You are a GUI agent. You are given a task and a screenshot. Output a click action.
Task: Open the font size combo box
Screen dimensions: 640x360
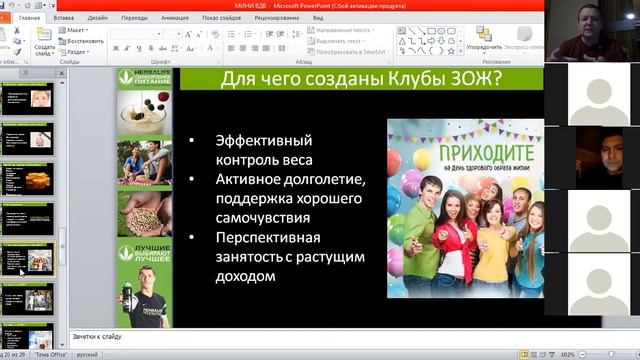tap(173, 34)
